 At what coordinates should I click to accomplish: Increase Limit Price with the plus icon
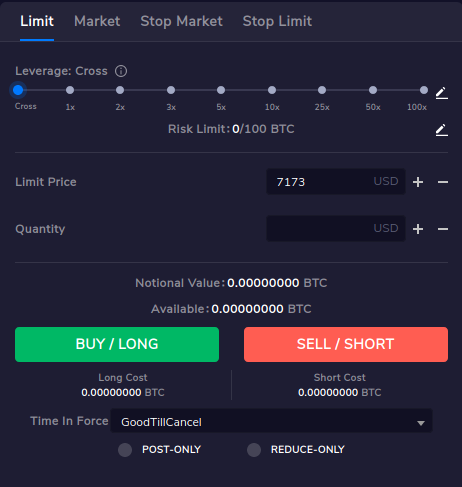tap(418, 182)
